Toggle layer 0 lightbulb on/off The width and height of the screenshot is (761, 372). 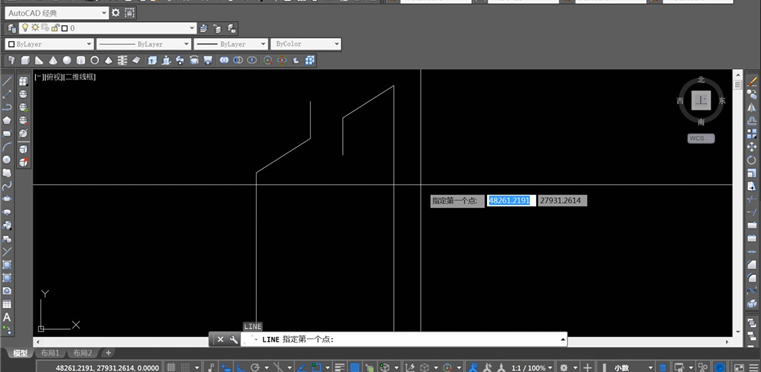[25, 28]
